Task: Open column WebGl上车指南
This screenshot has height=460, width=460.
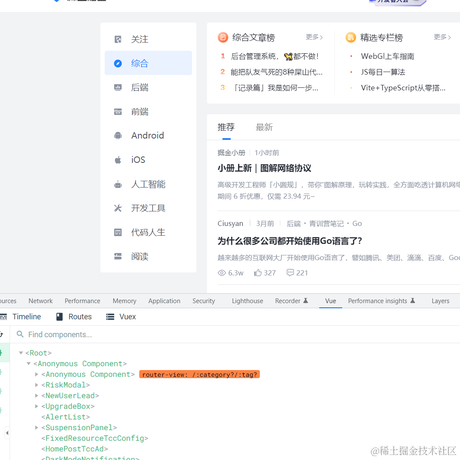Action: click(x=387, y=56)
